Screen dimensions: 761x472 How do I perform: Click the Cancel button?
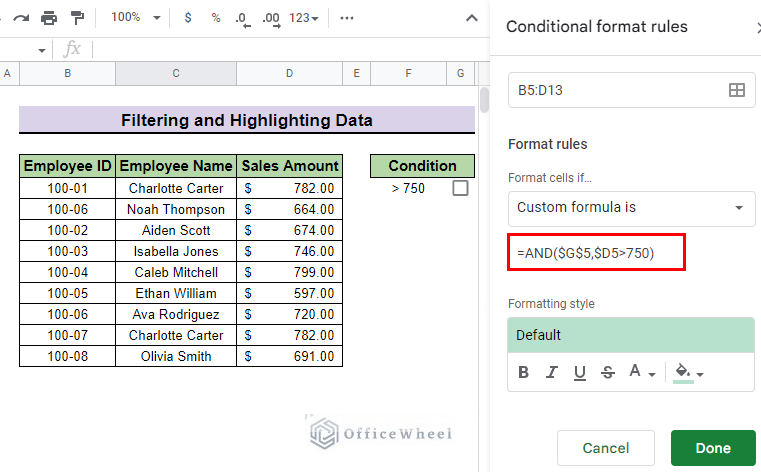[606, 448]
